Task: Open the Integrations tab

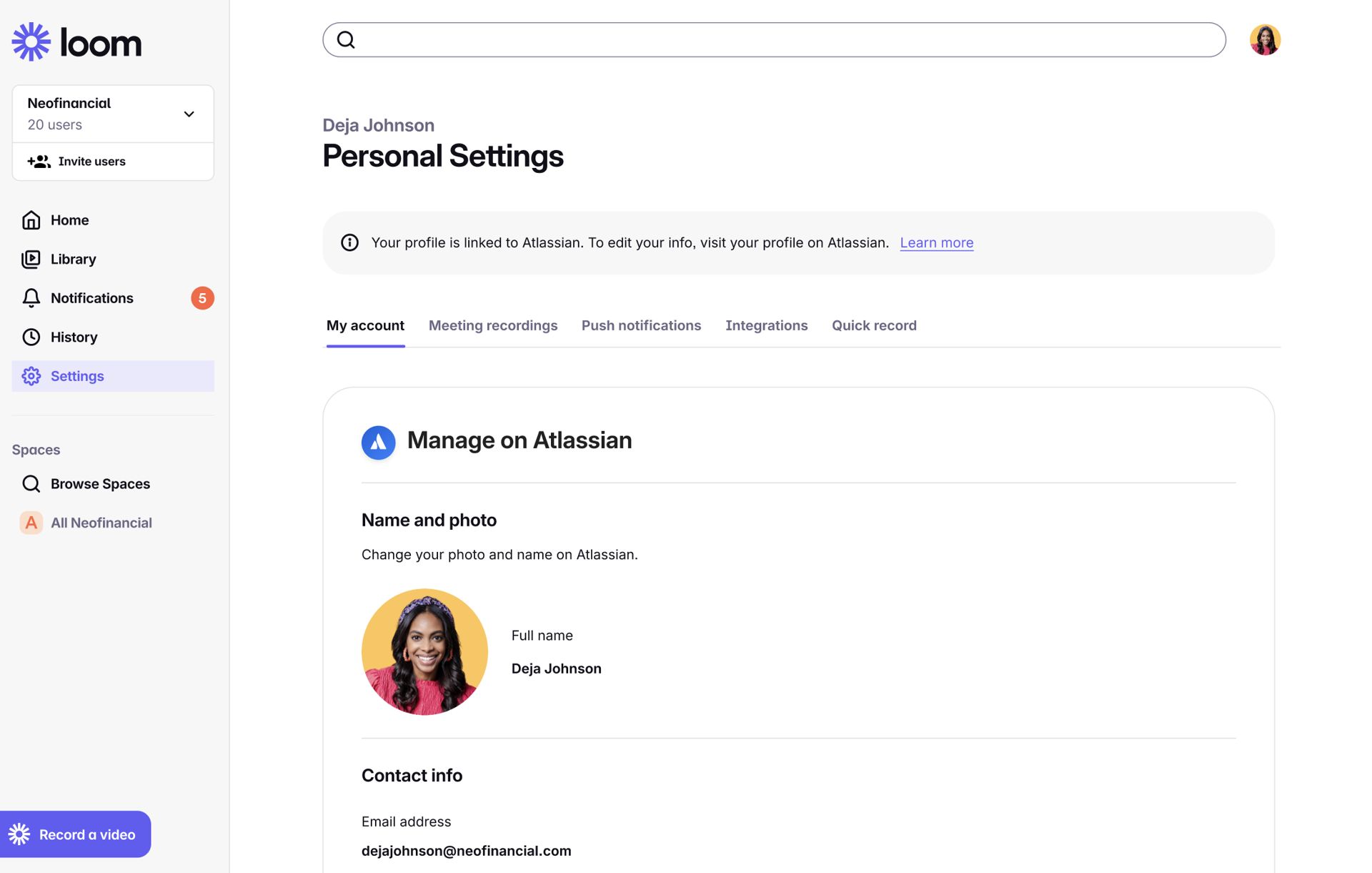Action: [766, 325]
